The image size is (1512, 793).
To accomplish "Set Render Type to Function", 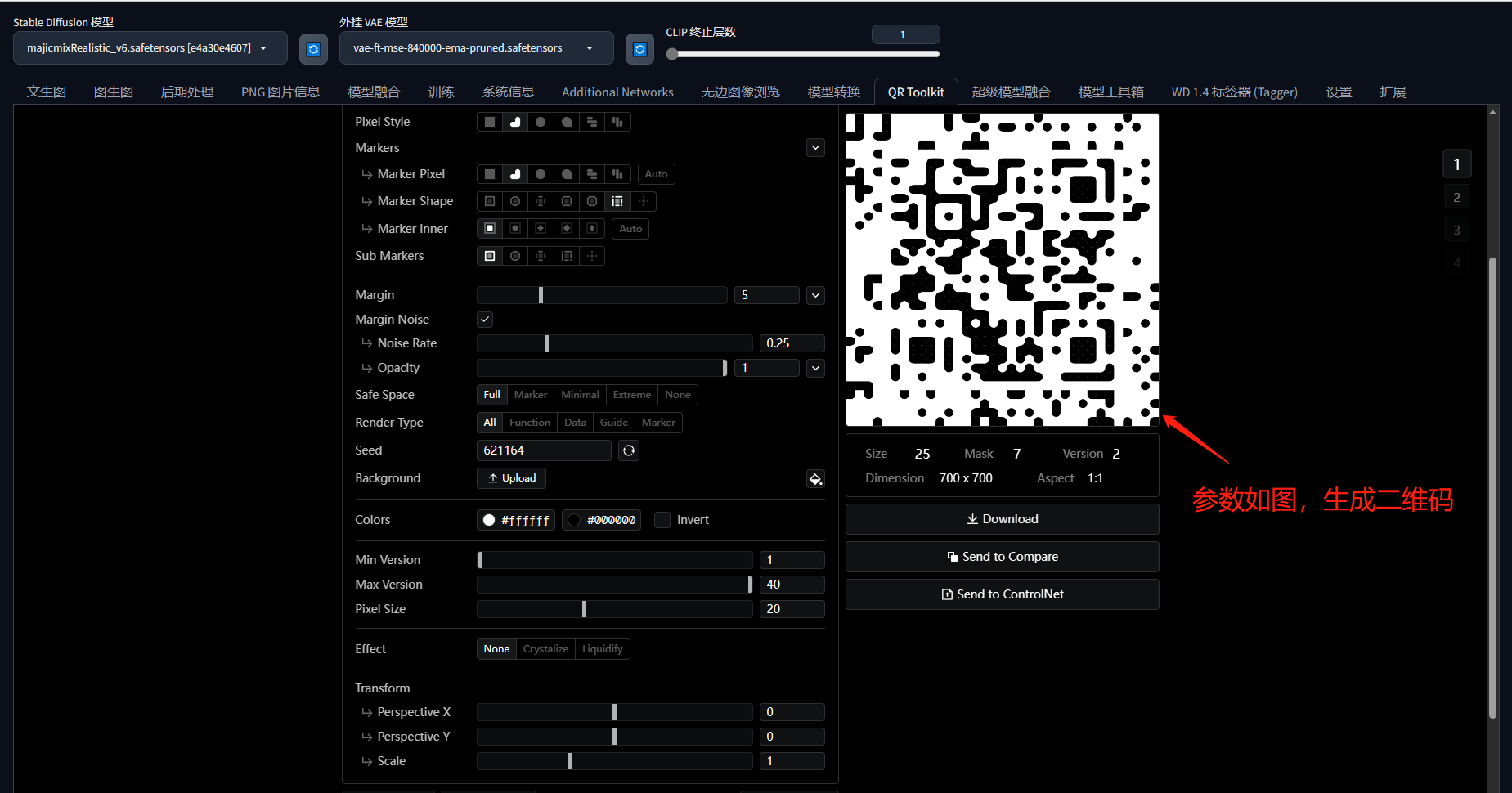I will click(x=530, y=423).
